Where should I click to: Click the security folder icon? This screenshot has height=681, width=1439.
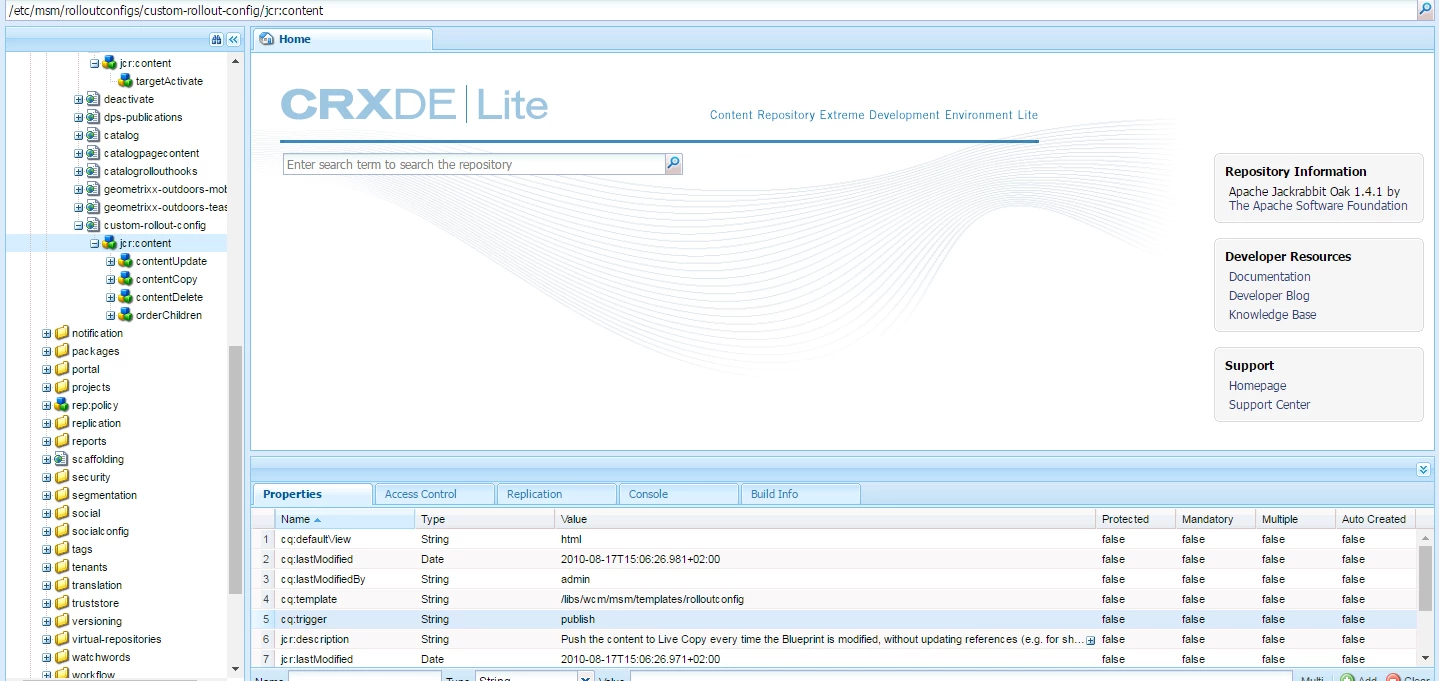(x=61, y=477)
